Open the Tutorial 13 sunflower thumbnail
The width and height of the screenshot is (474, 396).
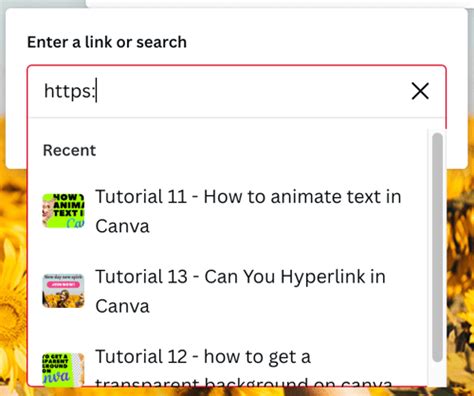click(63, 291)
